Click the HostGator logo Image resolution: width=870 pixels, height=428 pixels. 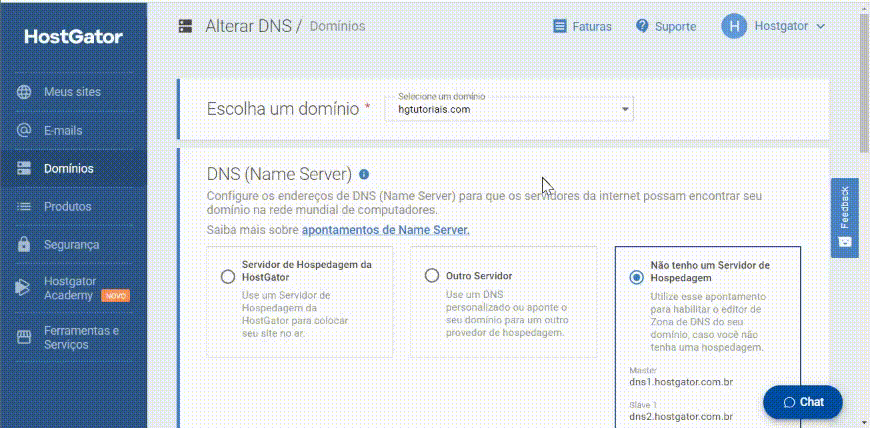tap(74, 37)
